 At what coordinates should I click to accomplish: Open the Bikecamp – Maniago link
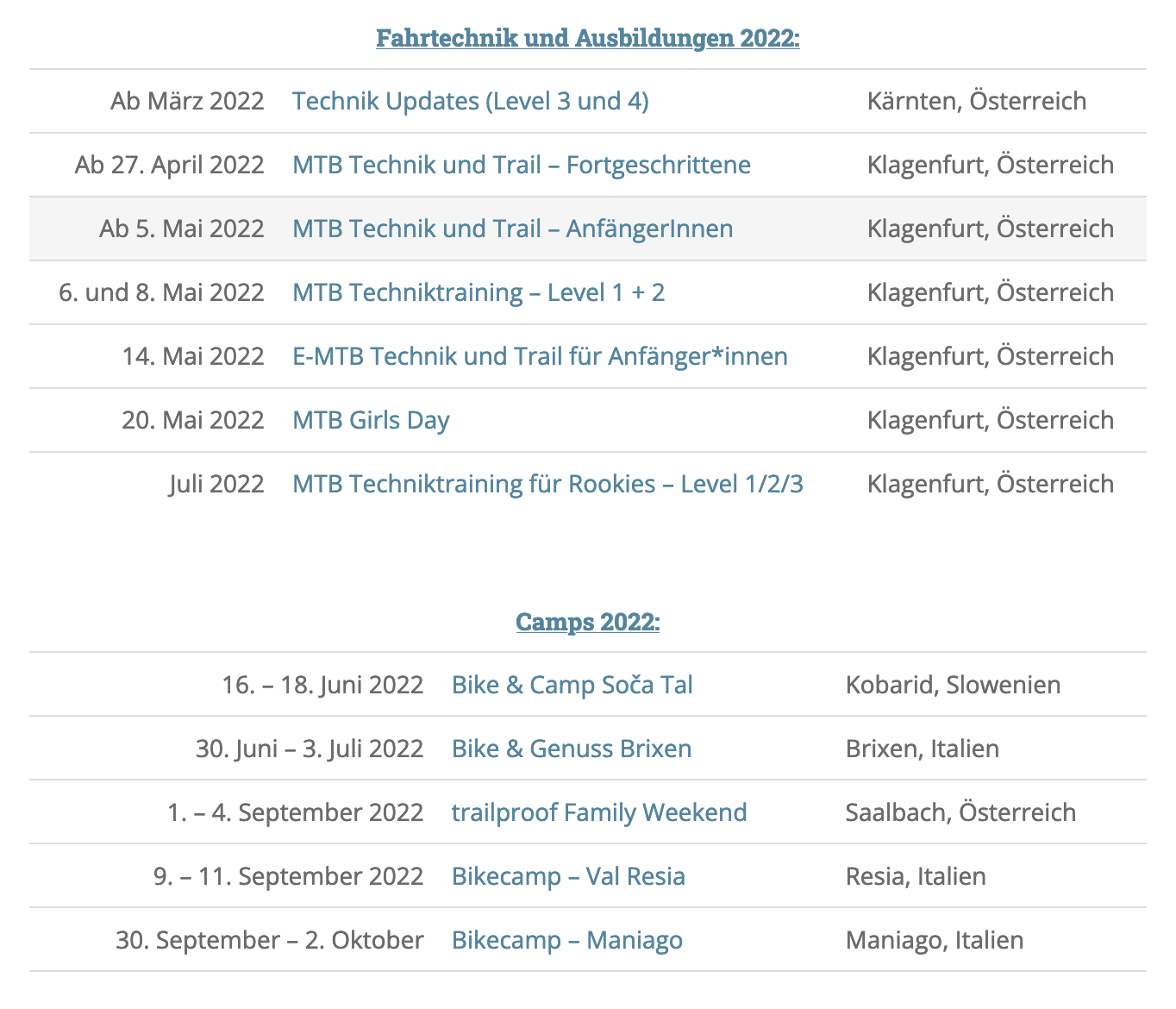click(x=567, y=940)
